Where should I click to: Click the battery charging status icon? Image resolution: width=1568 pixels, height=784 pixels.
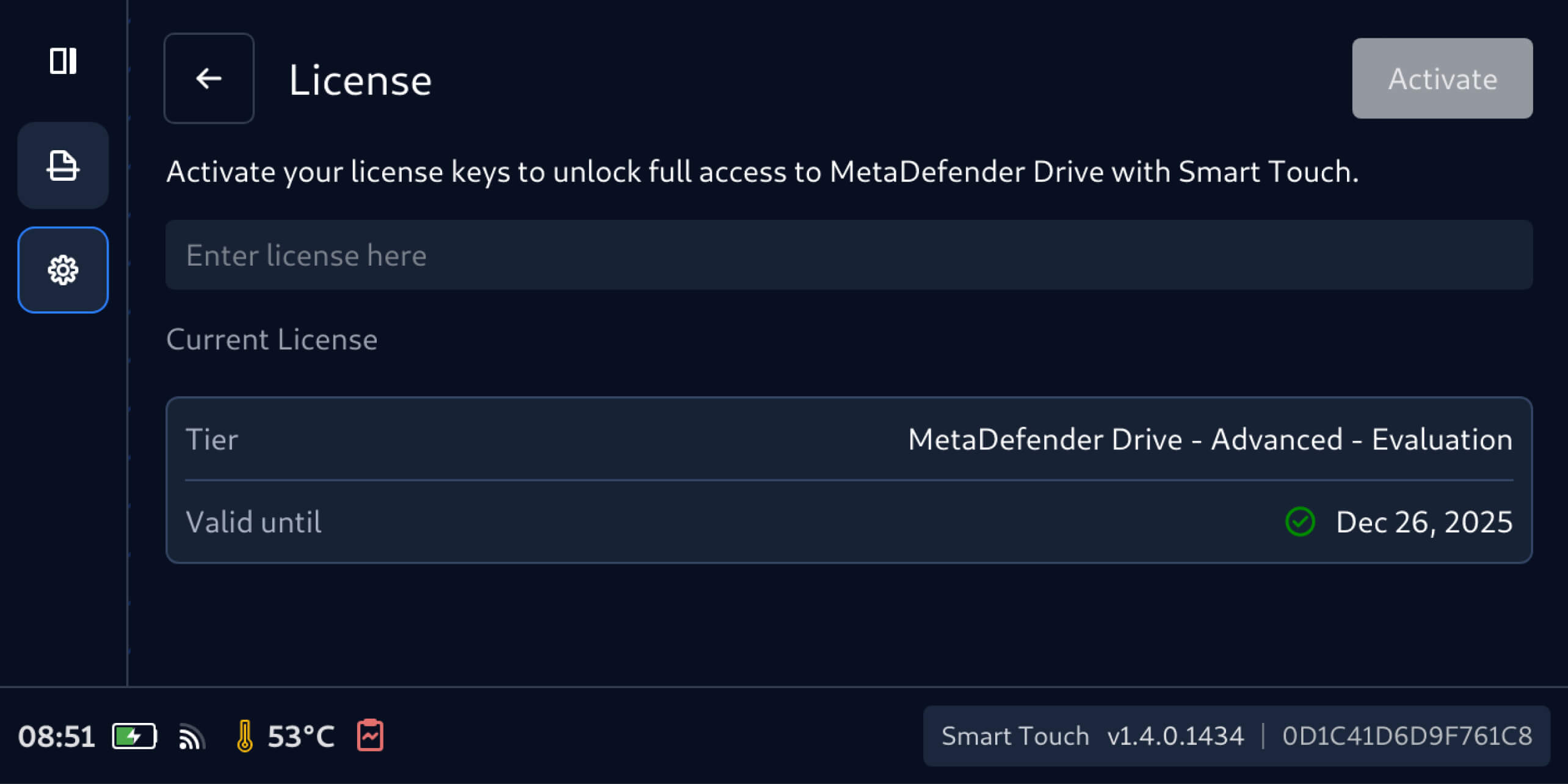(x=134, y=736)
